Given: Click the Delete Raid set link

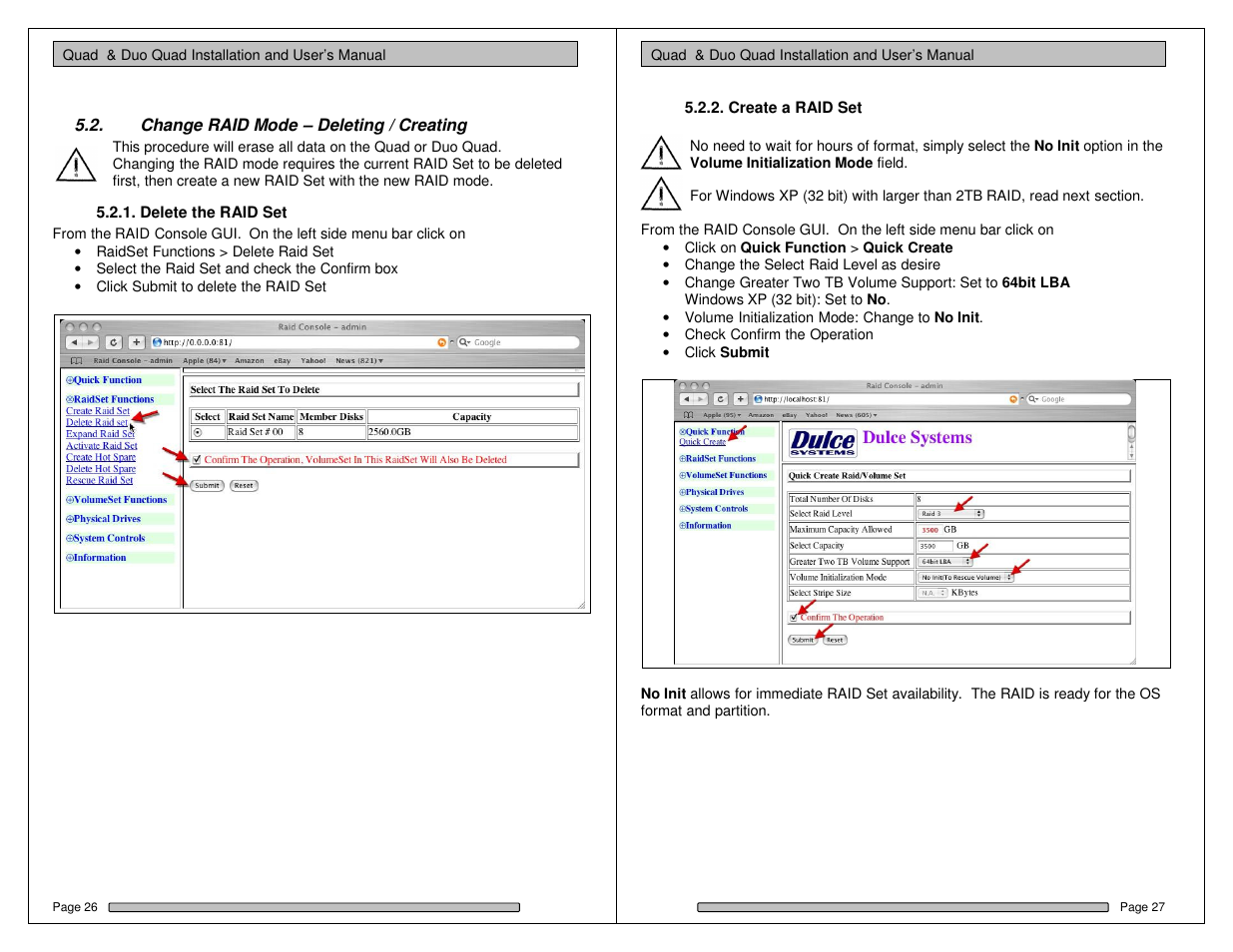Looking at the screenshot, I should (x=97, y=423).
